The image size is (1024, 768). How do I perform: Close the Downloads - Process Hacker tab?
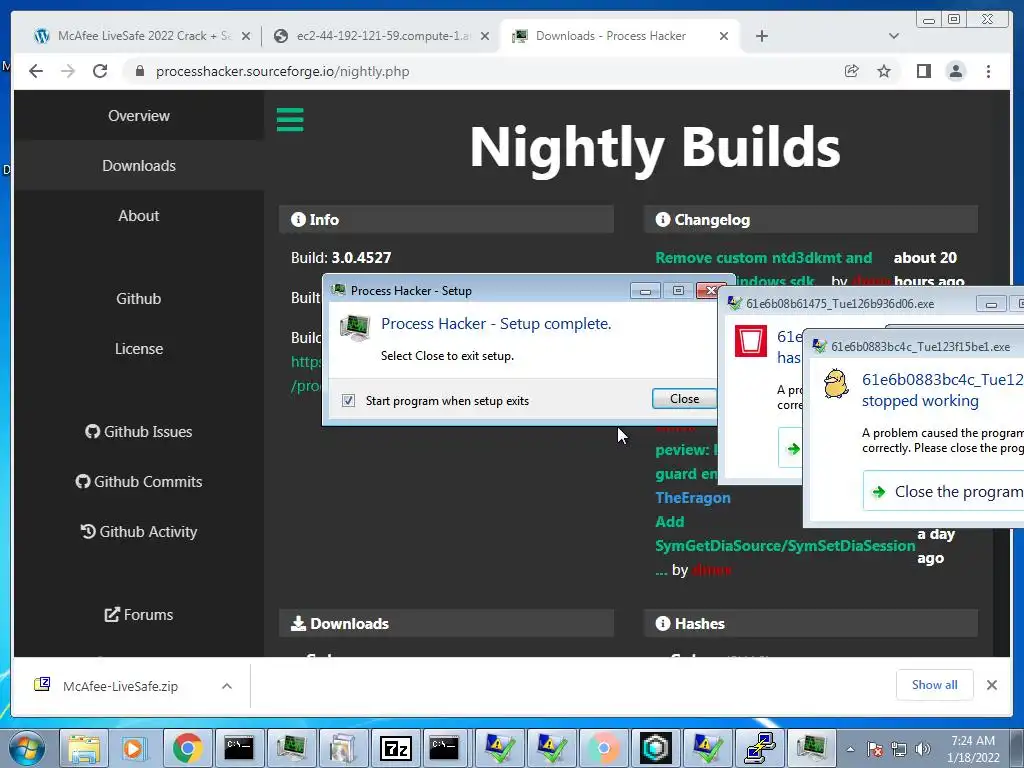724,36
